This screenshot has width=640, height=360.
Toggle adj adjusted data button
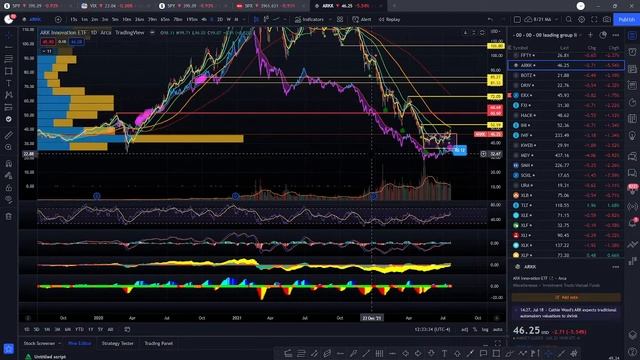pyautogui.click(x=464, y=329)
